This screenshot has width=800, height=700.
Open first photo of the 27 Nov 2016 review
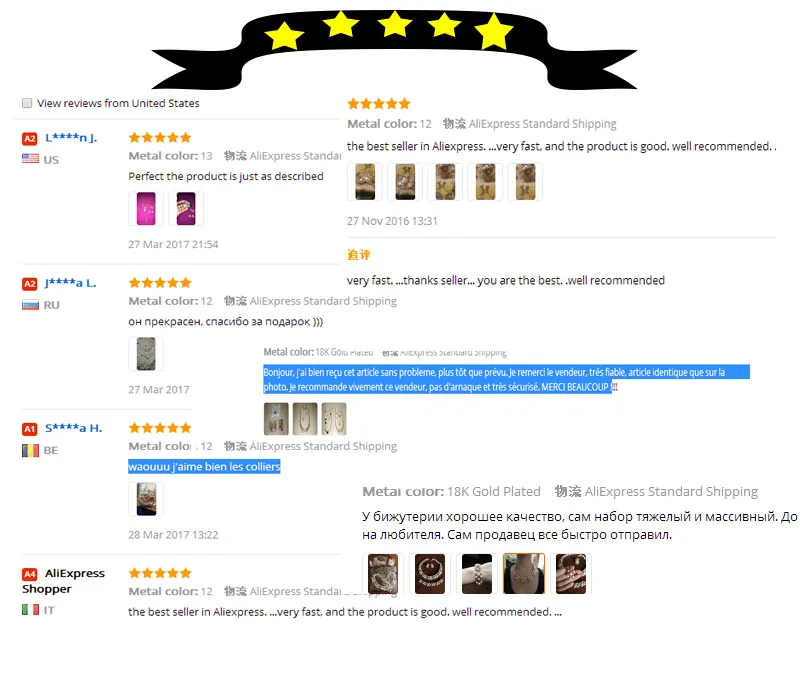point(365,182)
